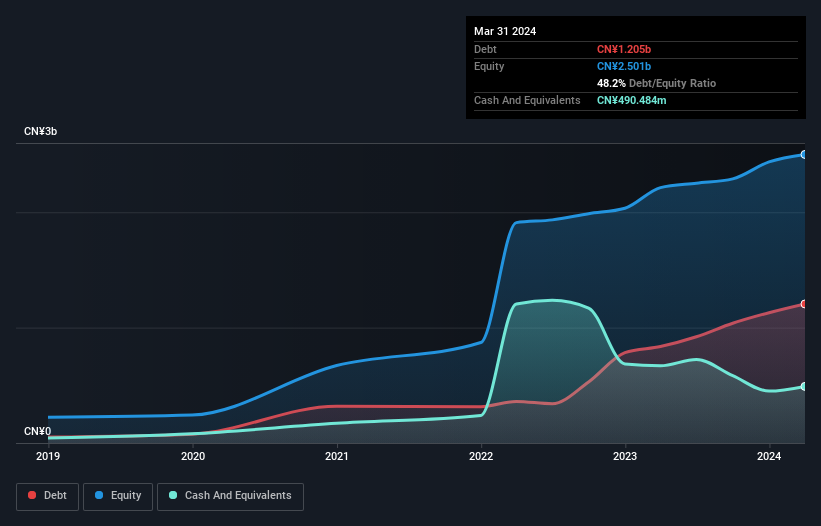Click the Equity label in the tooltip
821x526 pixels.
point(489,66)
